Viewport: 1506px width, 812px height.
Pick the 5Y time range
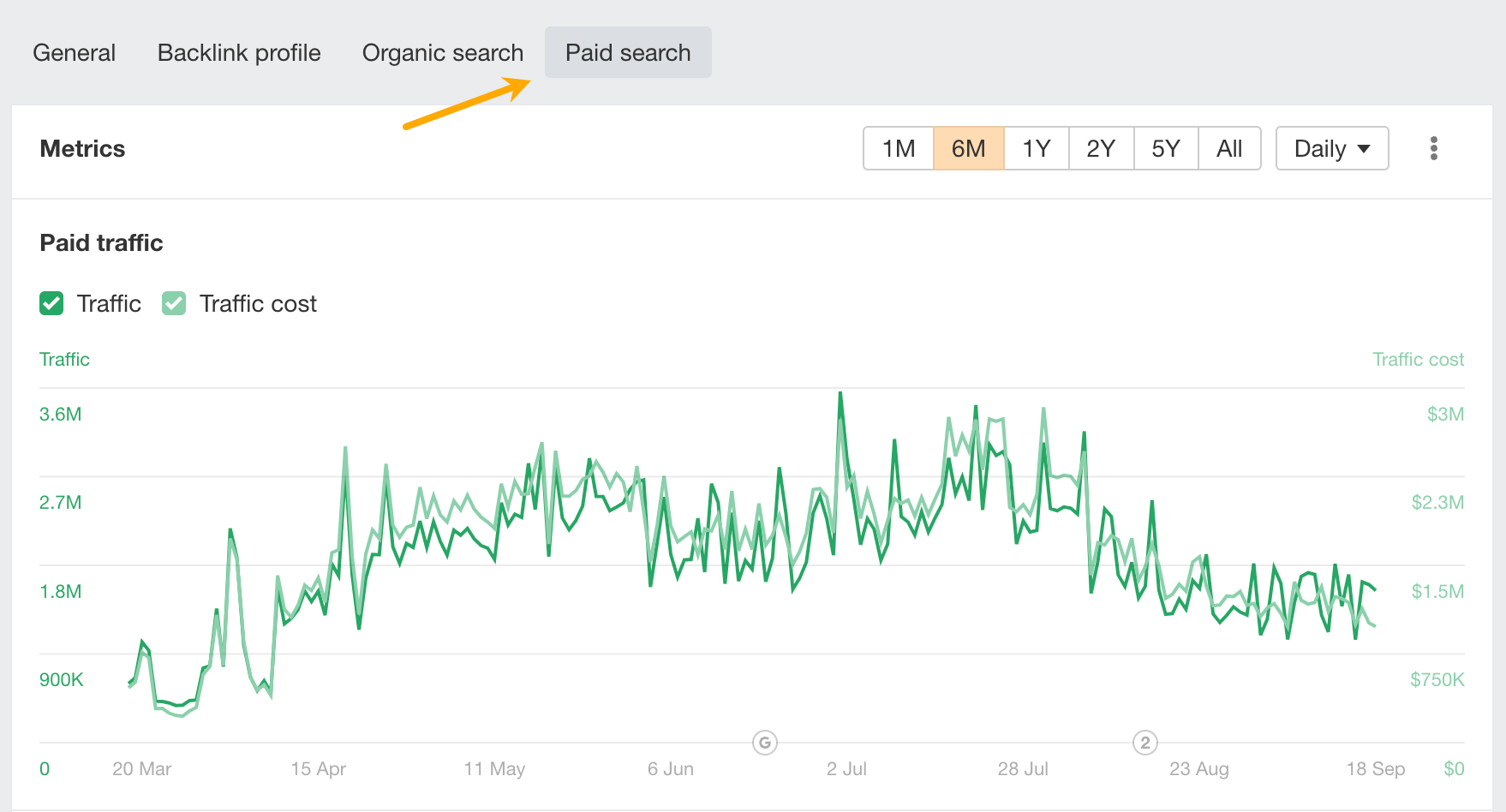pyautogui.click(x=1165, y=148)
